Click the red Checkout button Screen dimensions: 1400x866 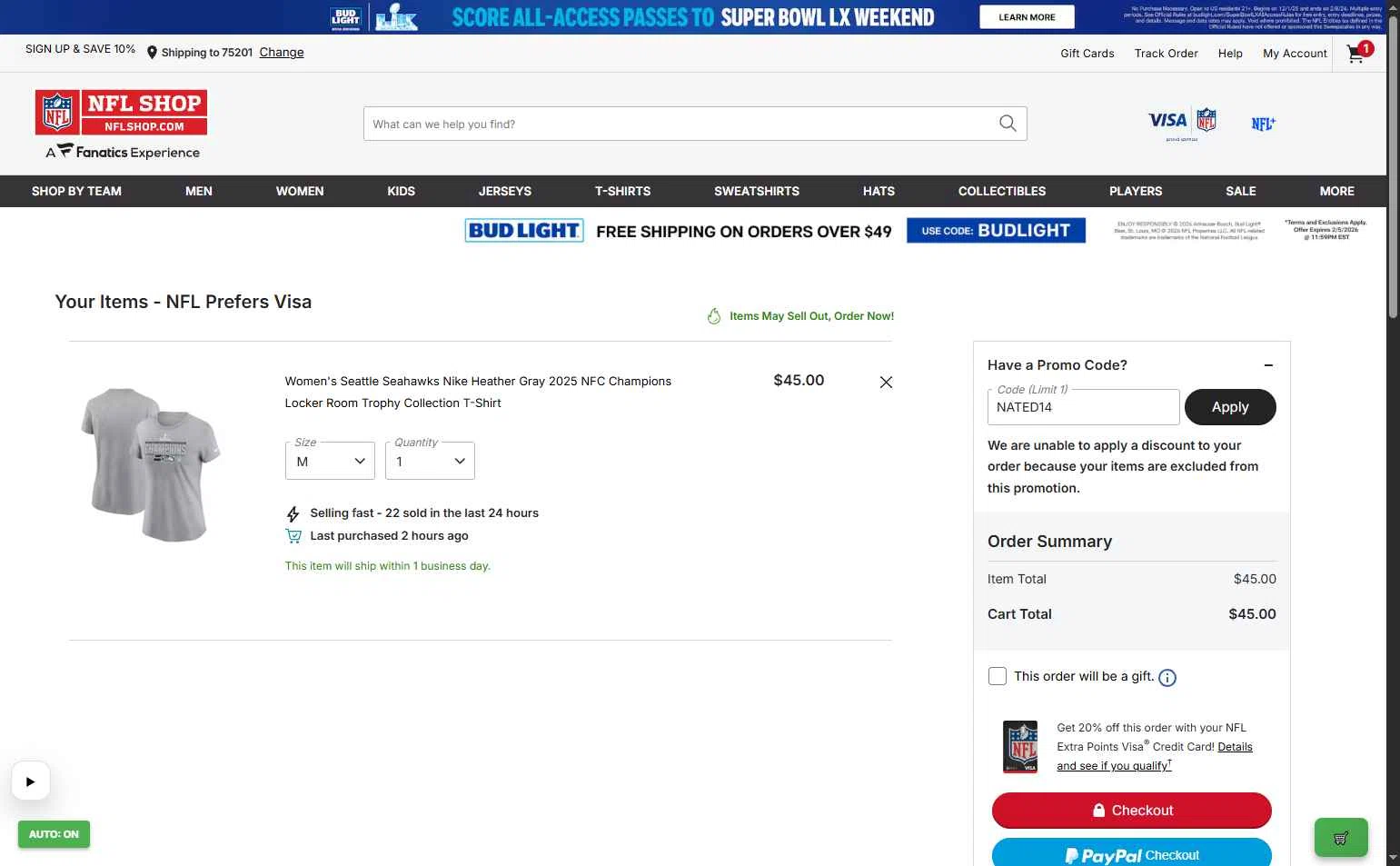pyautogui.click(x=1131, y=811)
